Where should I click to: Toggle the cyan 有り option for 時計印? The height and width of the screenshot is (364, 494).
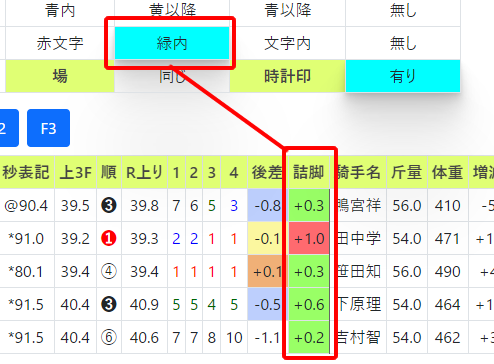pos(403,76)
